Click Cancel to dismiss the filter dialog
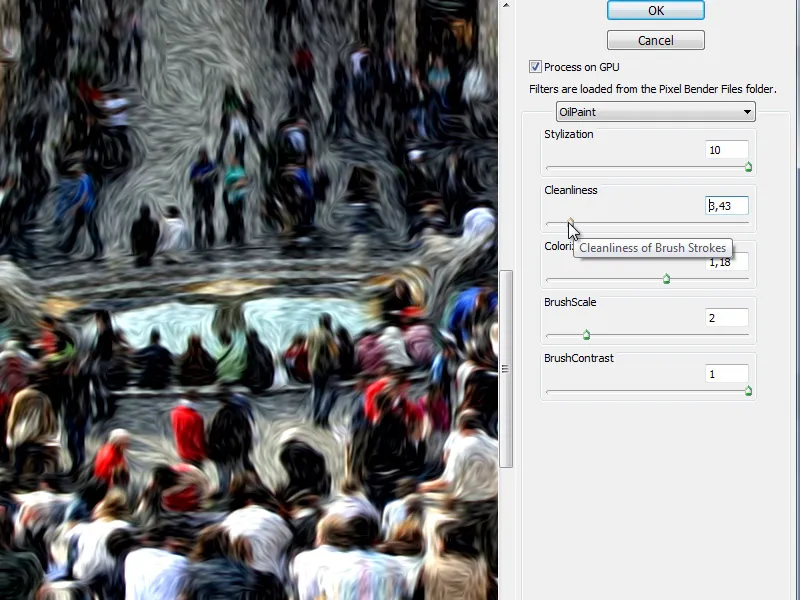The width and height of the screenshot is (800, 600). tap(655, 40)
